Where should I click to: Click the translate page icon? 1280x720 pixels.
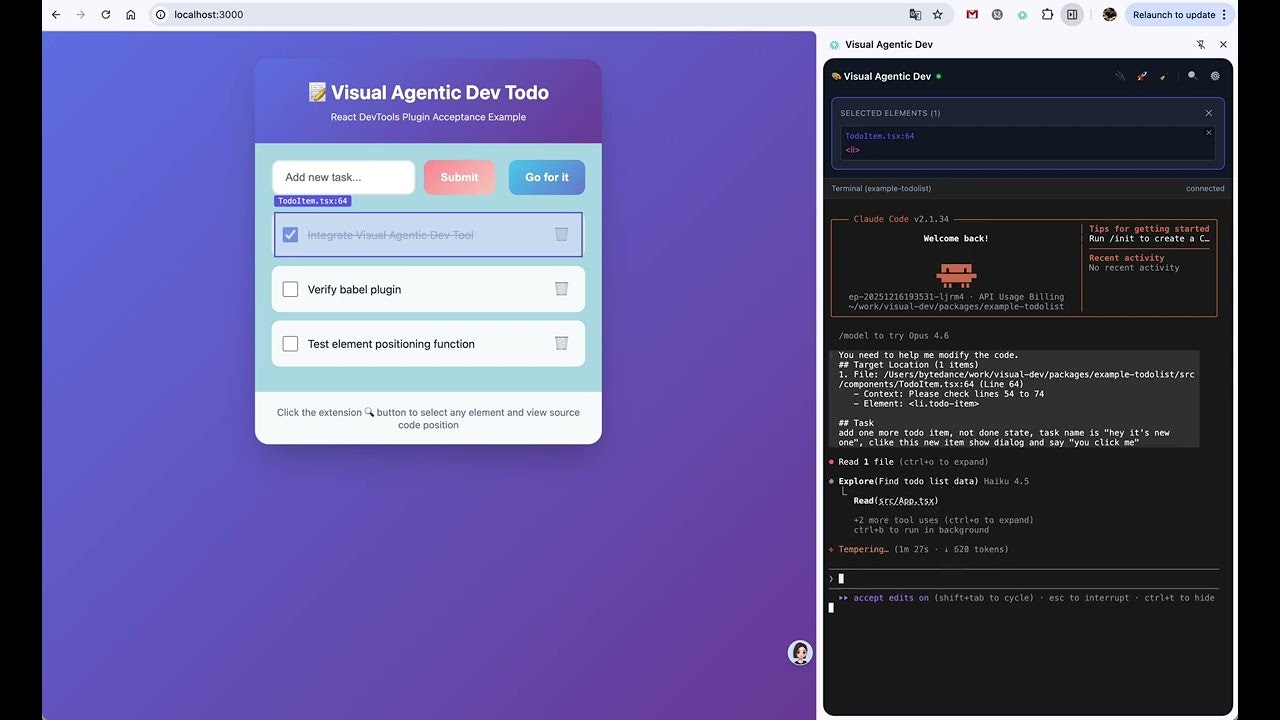914,15
